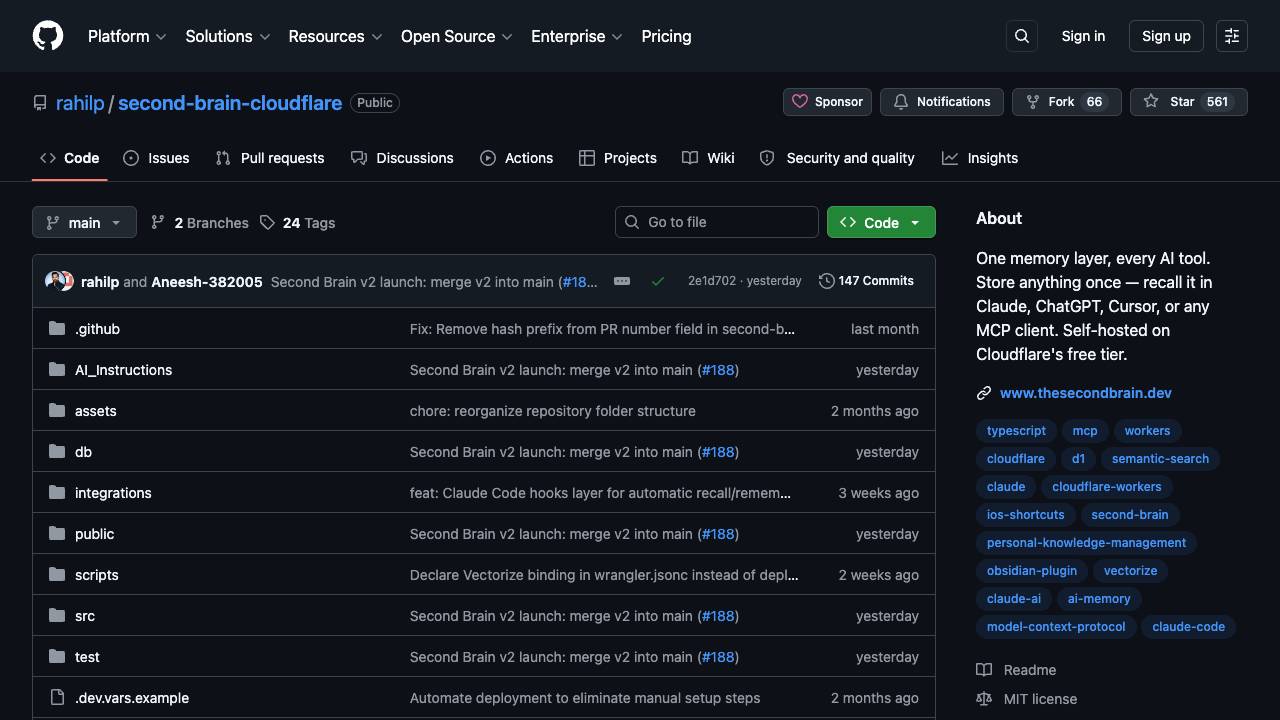Open Aneesh-382005 profile link in commit bar
This screenshot has width=1280, height=720.
(207, 282)
